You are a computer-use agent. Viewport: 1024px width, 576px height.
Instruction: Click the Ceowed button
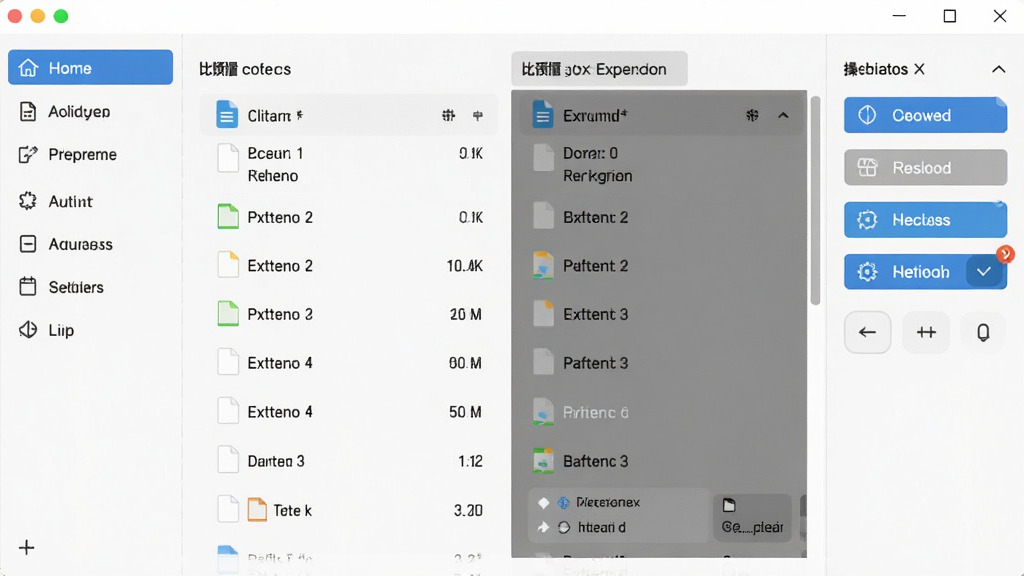pyautogui.click(x=925, y=116)
